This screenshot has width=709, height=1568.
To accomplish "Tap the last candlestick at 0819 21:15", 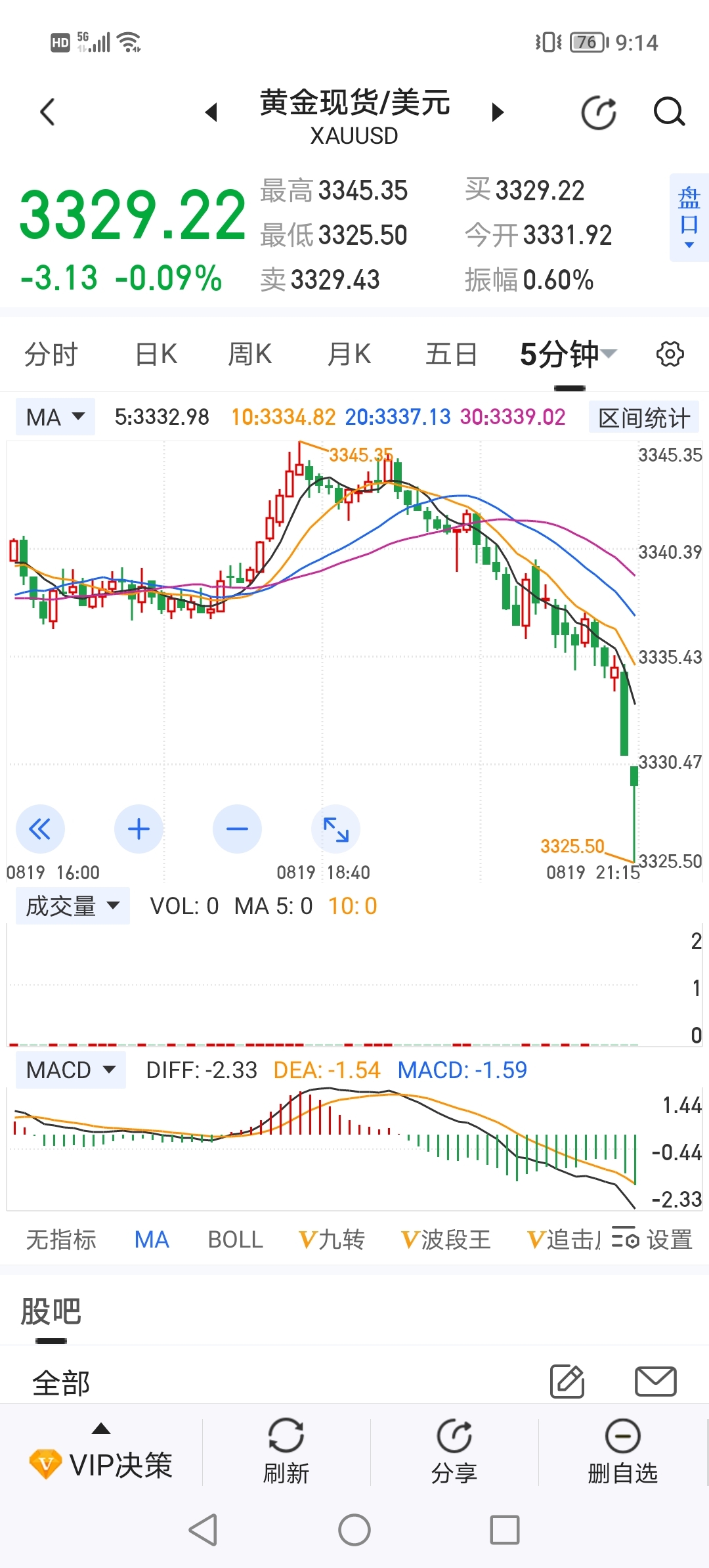I will coord(634,814).
